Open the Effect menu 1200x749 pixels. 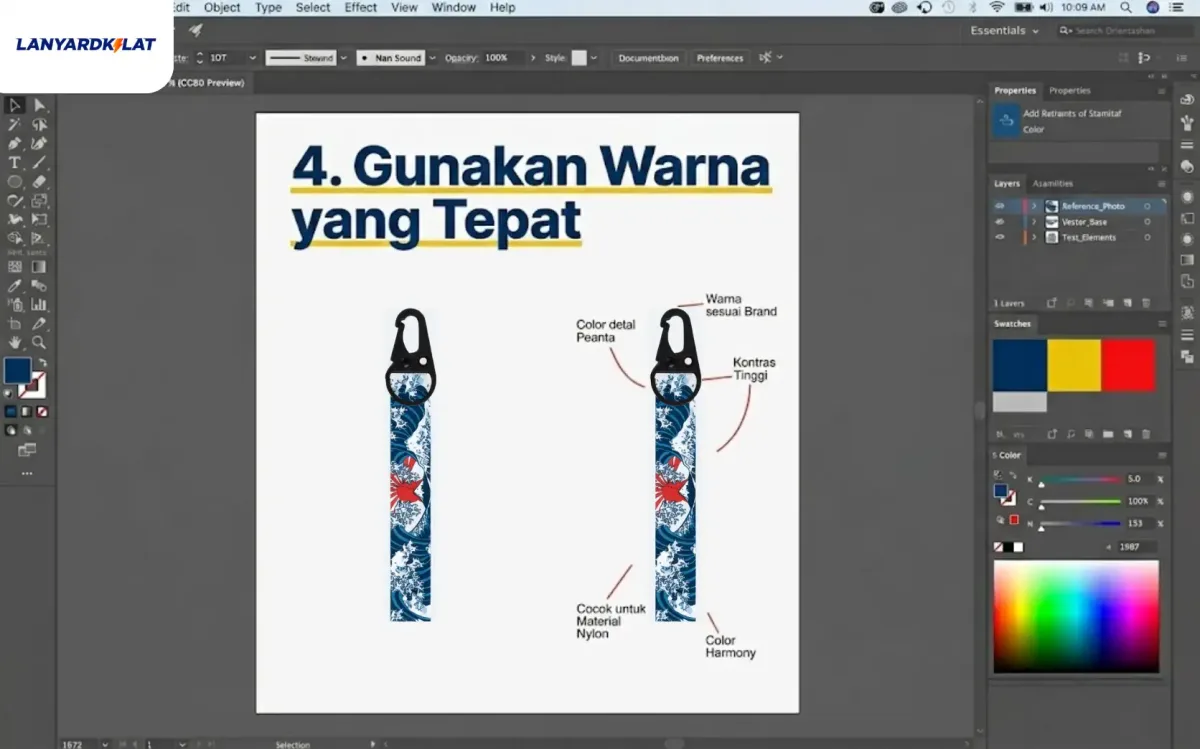tap(360, 7)
